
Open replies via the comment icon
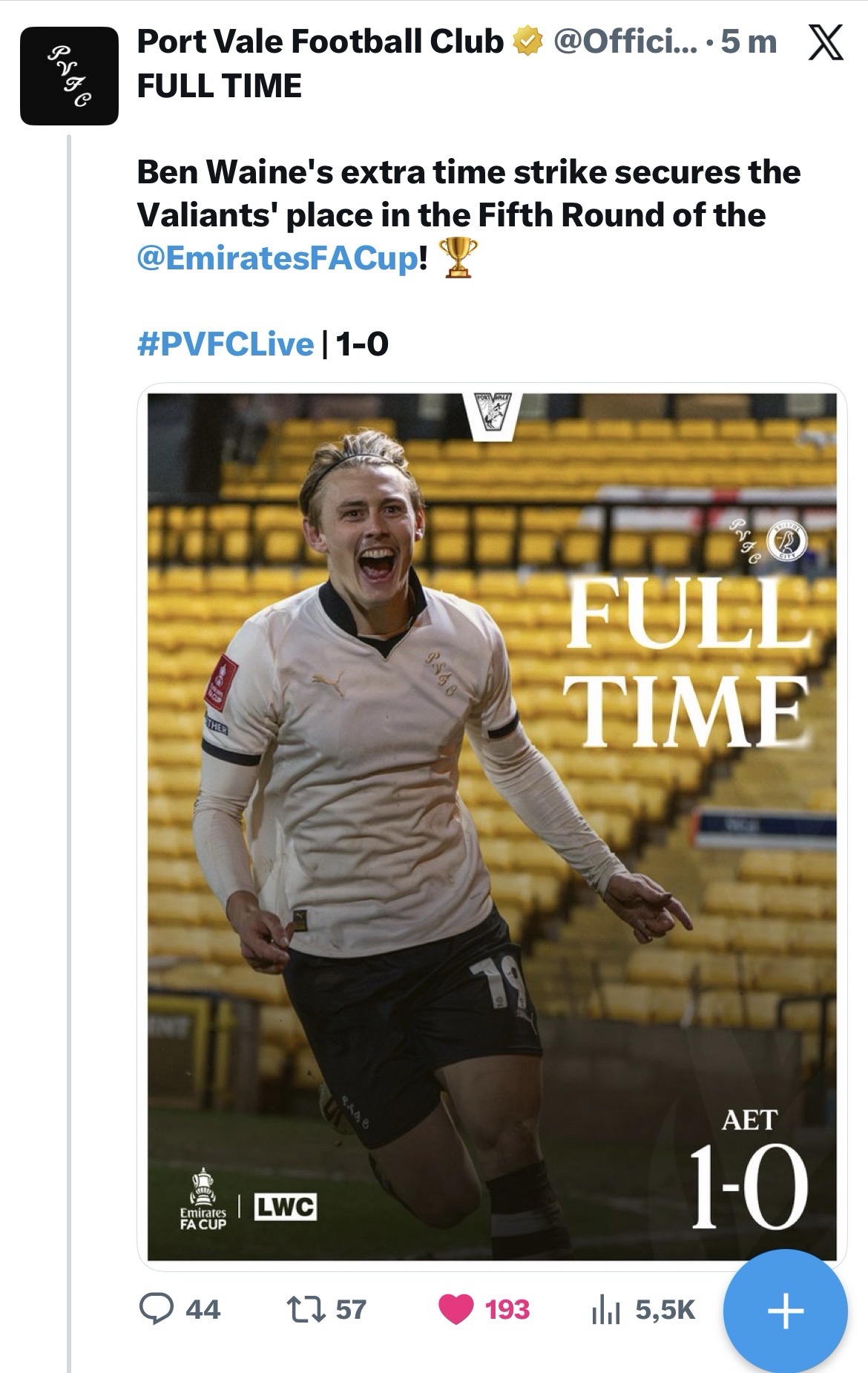[156, 1308]
